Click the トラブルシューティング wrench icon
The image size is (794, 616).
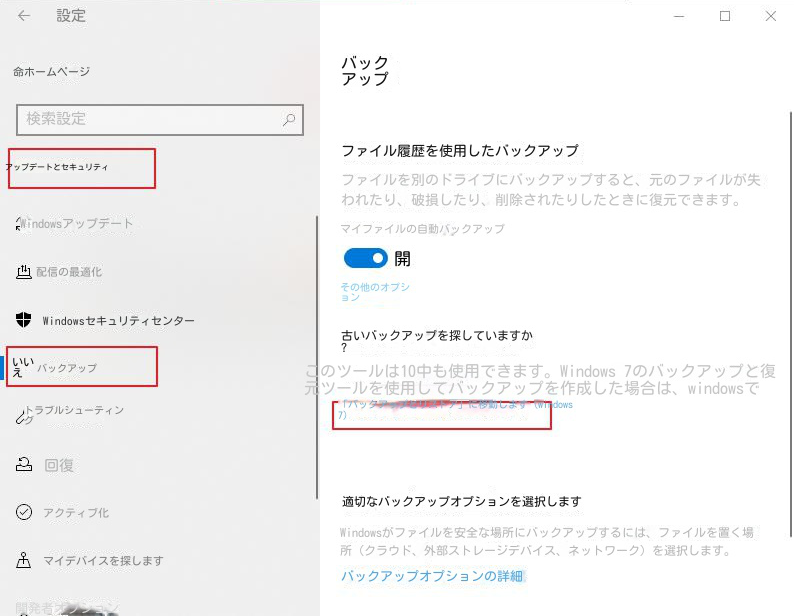(x=23, y=416)
